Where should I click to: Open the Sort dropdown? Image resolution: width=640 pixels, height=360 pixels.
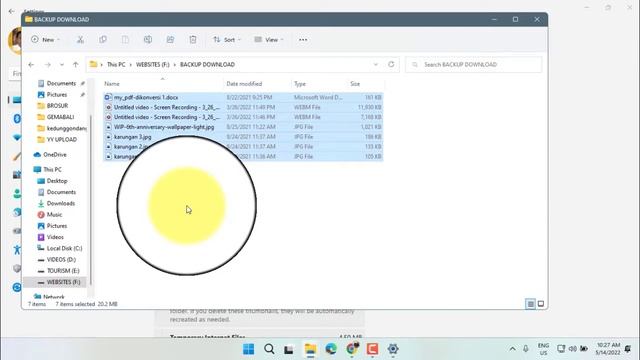pos(227,40)
